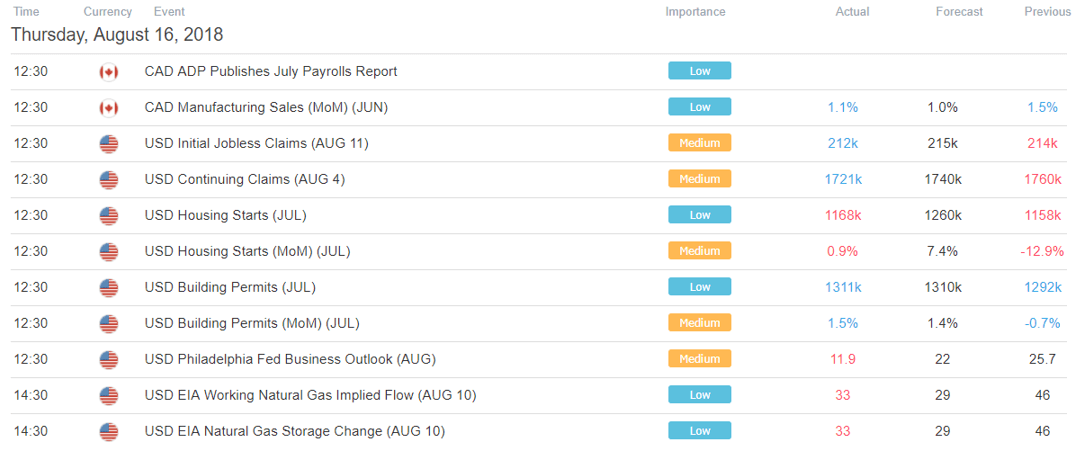
Task: Click US flag next to Initial Jobless Claims
Action: (109, 144)
